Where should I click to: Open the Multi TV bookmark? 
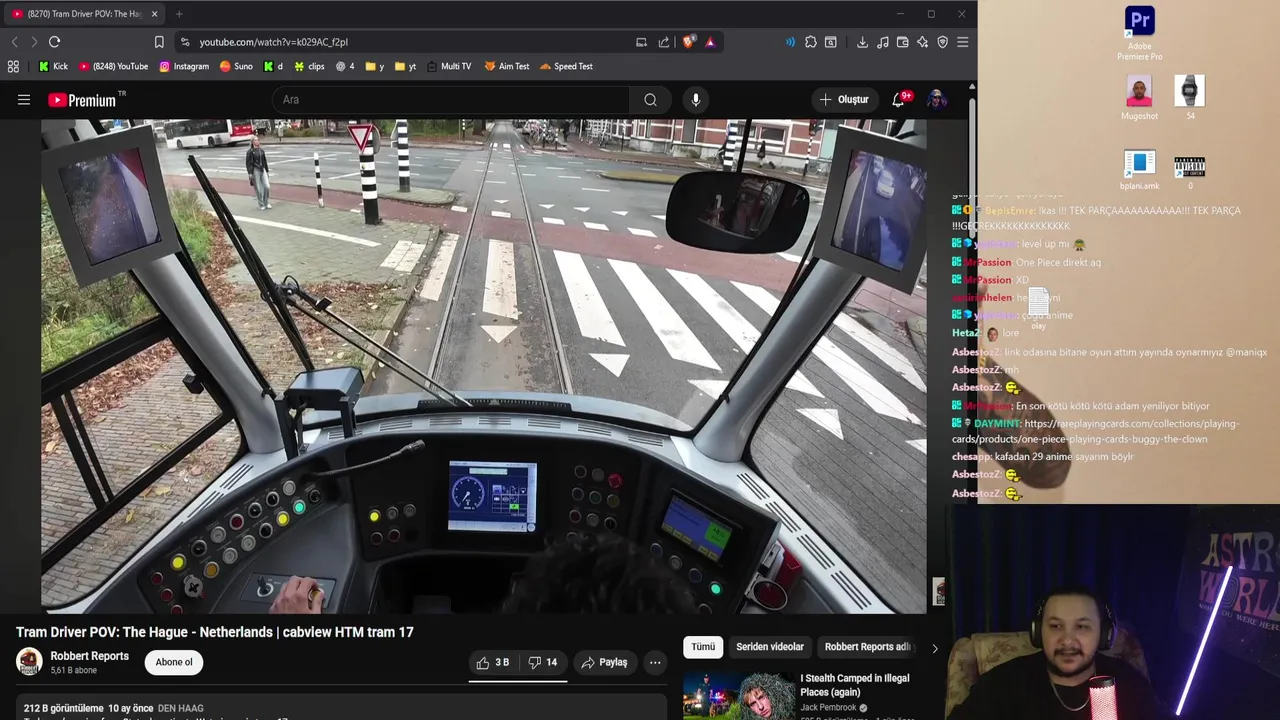(448, 66)
